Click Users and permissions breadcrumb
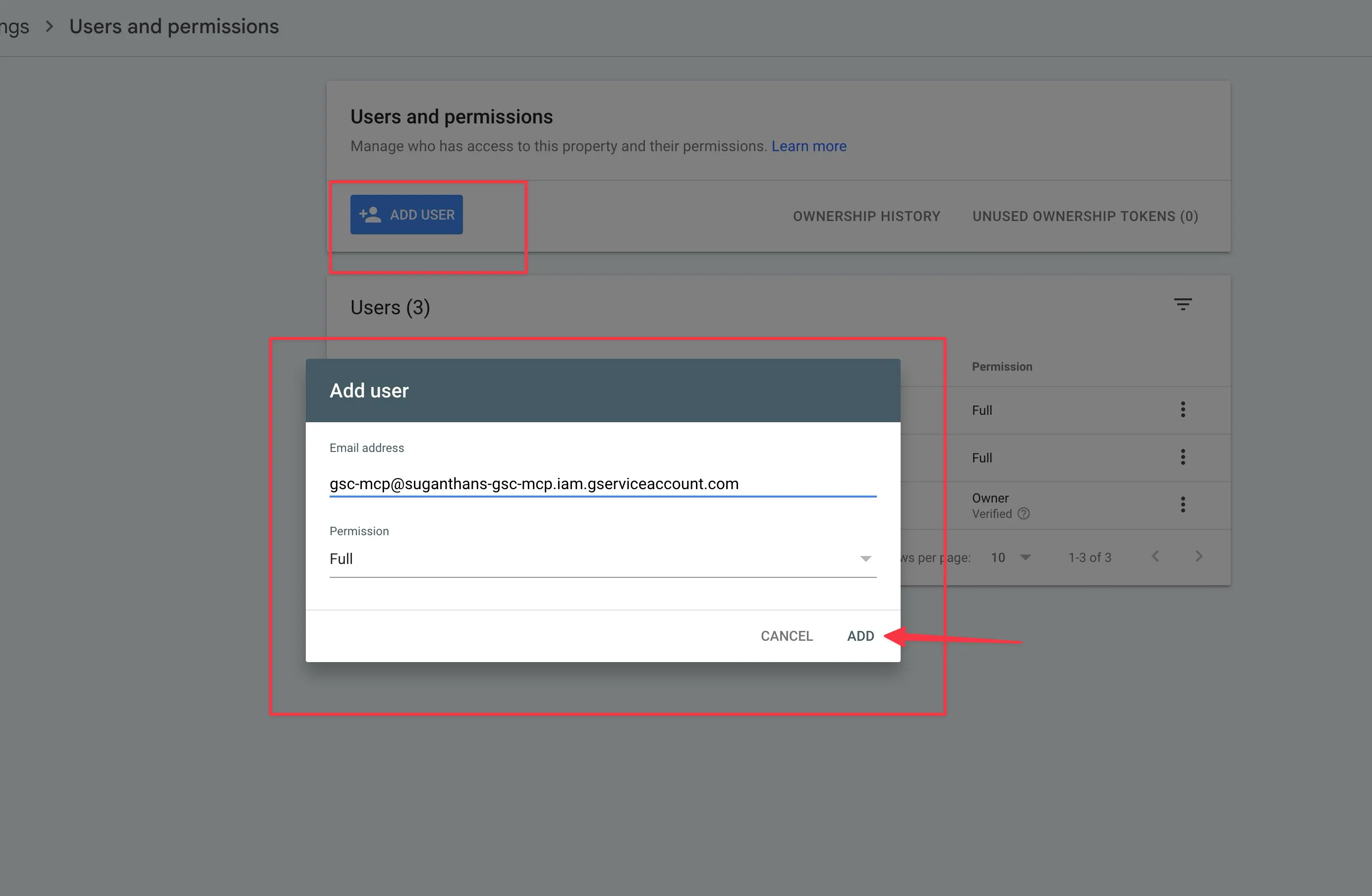The height and width of the screenshot is (896, 1372). (x=173, y=26)
